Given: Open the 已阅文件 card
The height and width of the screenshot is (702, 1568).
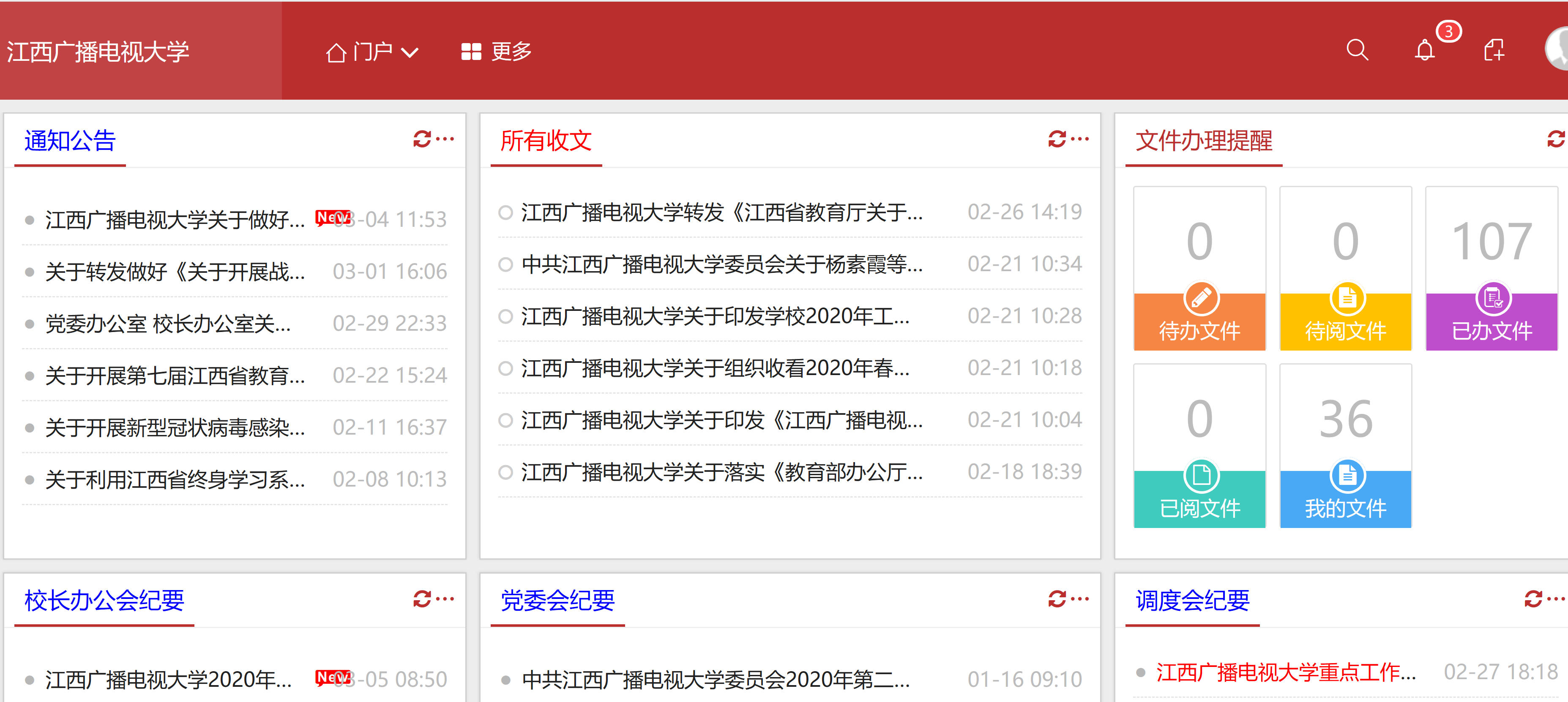Looking at the screenshot, I should pos(1200,446).
